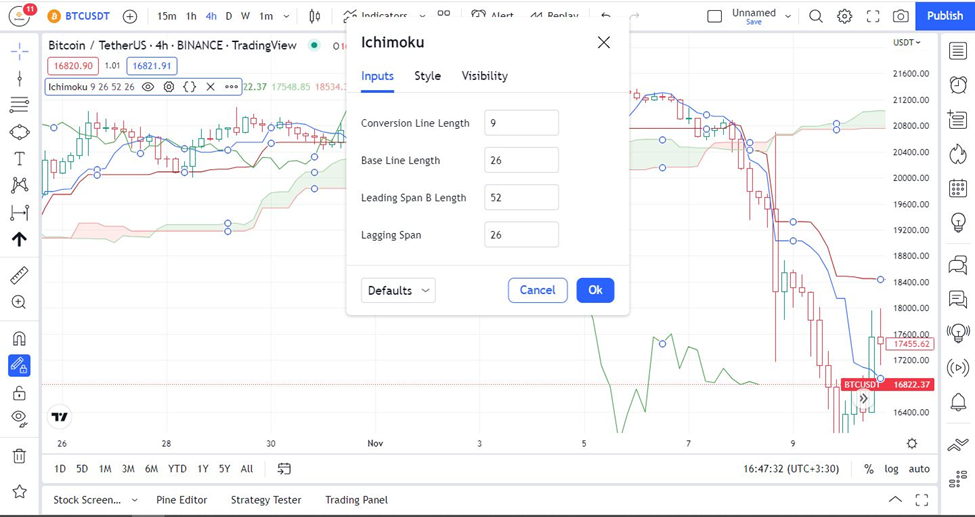Enter fullscreen mode
Screen dimensions: 975x517
pos(873,16)
